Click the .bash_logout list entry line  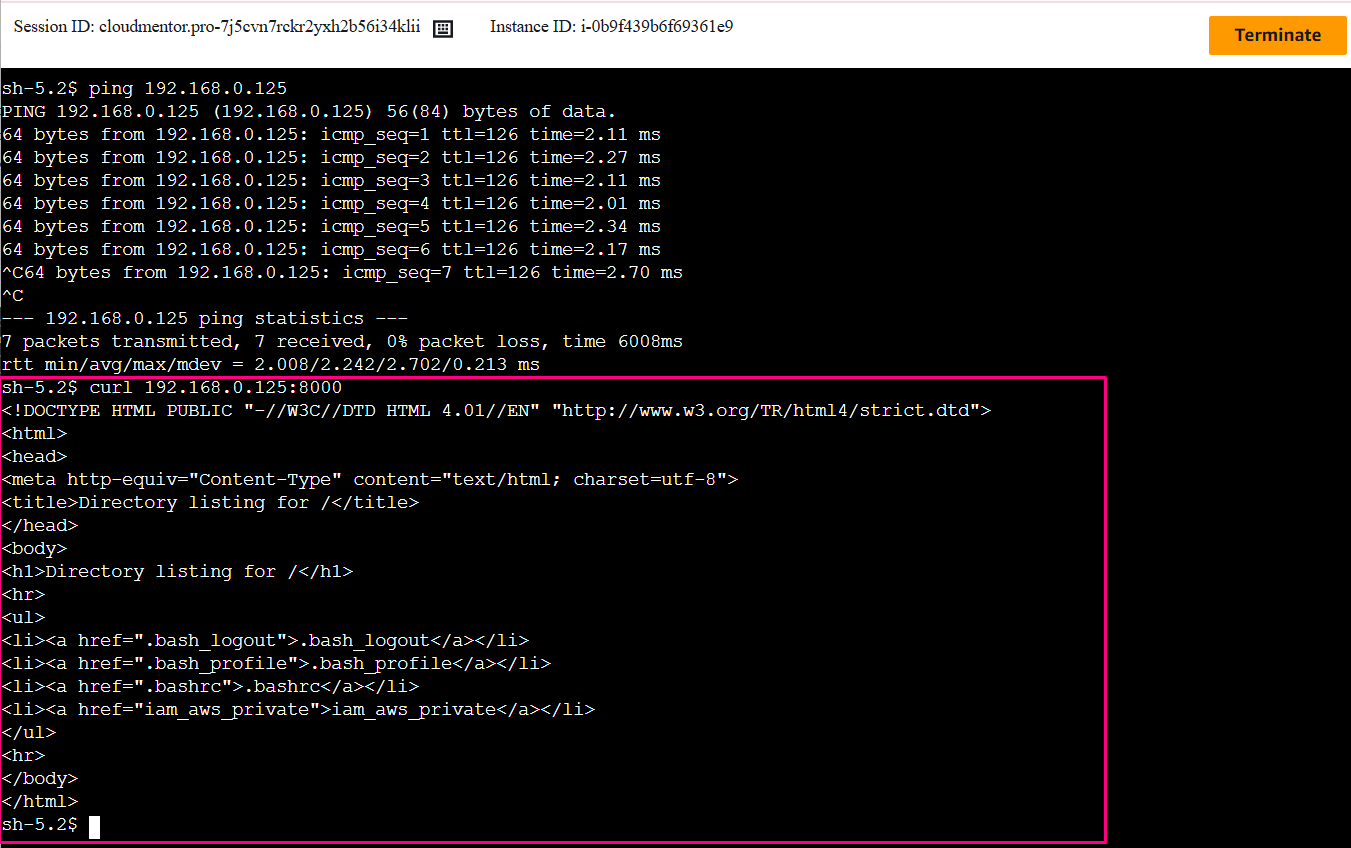point(265,640)
